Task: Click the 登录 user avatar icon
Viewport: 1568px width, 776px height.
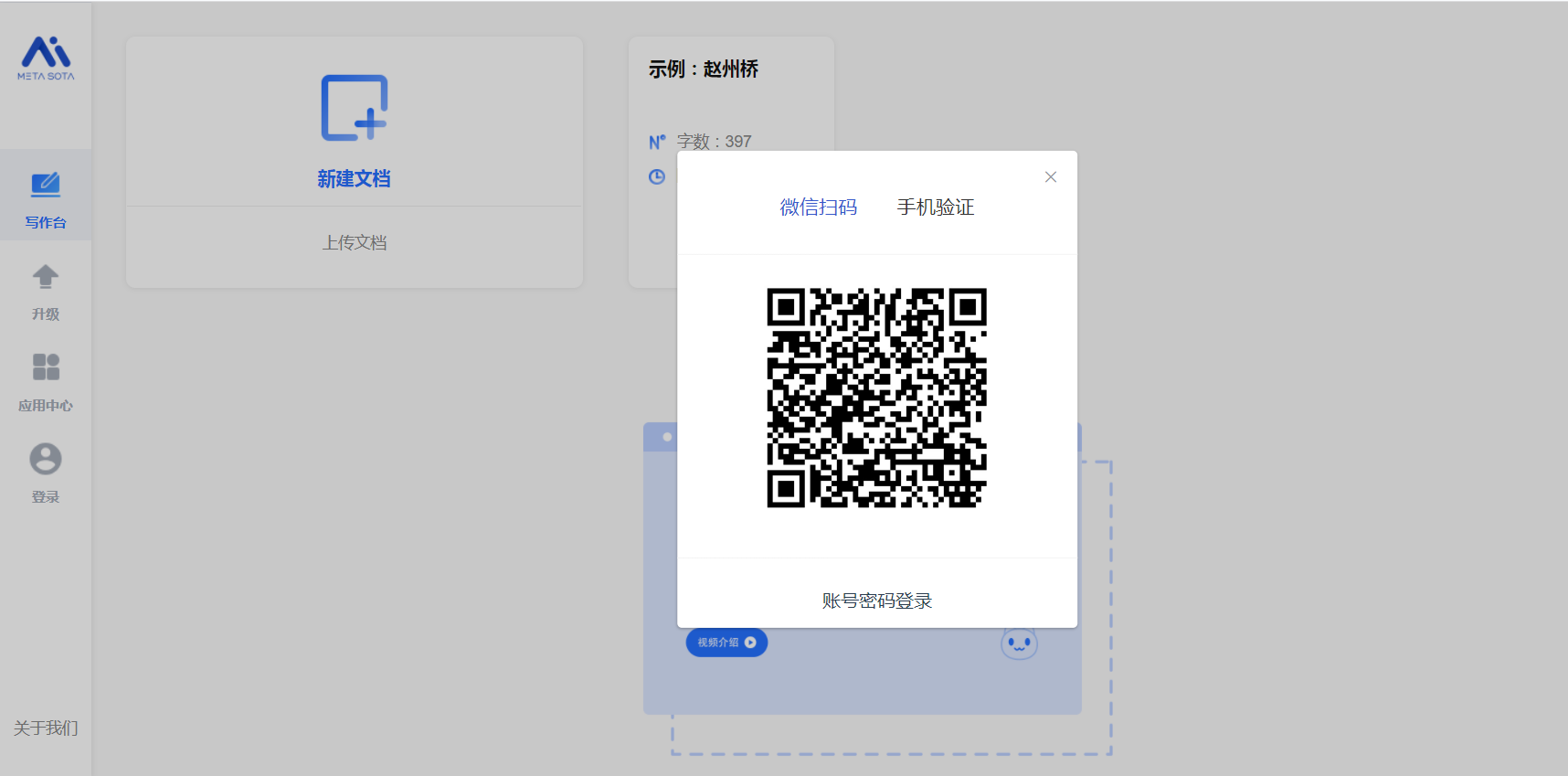Action: (46, 459)
